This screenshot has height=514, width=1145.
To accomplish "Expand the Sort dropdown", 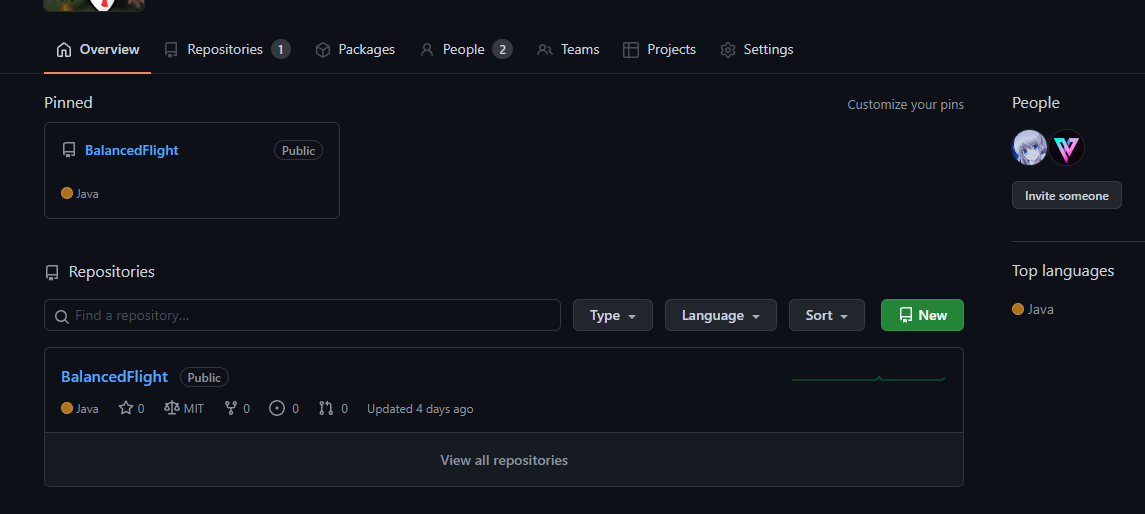I will point(826,315).
